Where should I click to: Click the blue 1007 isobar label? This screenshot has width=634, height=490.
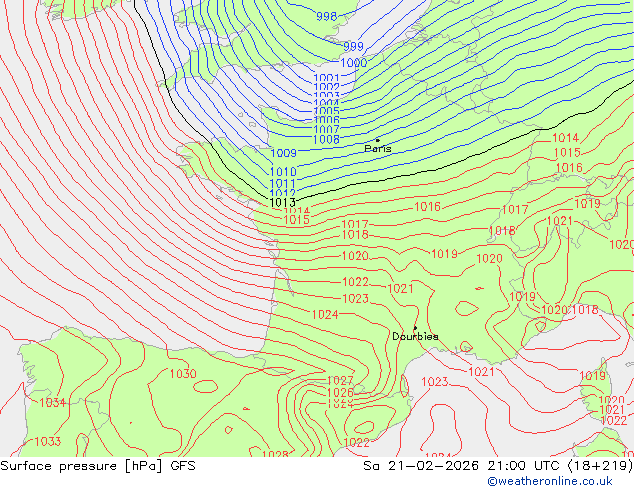point(326,129)
